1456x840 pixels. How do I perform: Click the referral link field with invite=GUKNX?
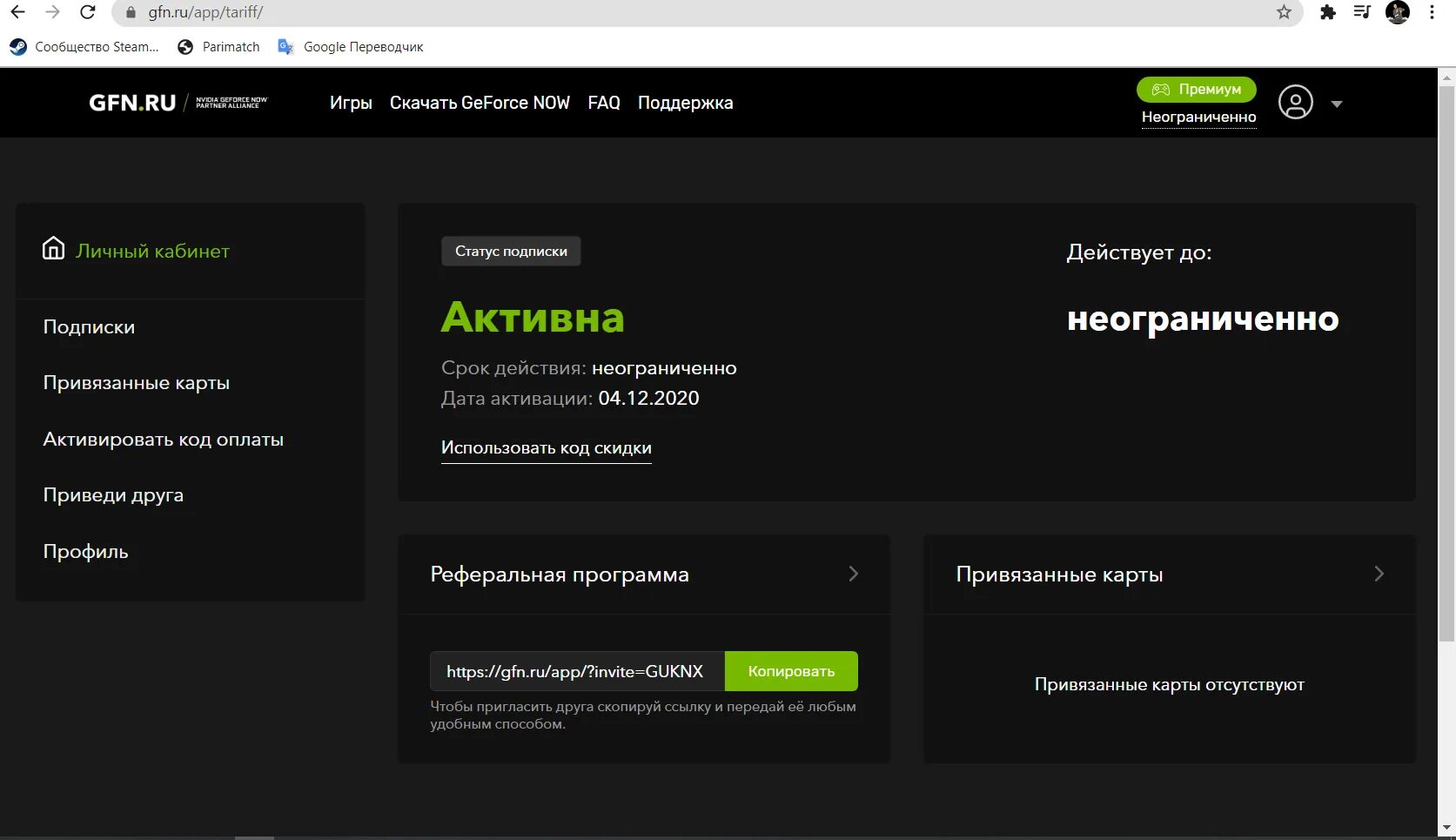point(577,671)
